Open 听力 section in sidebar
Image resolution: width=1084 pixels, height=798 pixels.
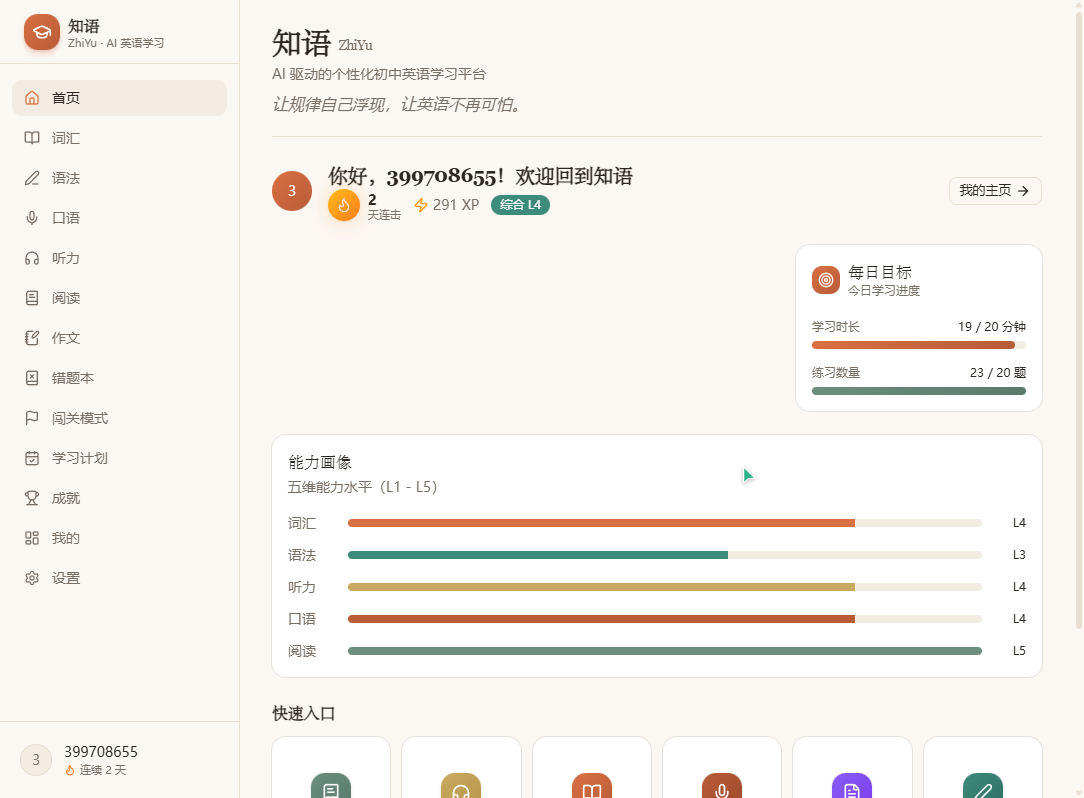coord(120,258)
